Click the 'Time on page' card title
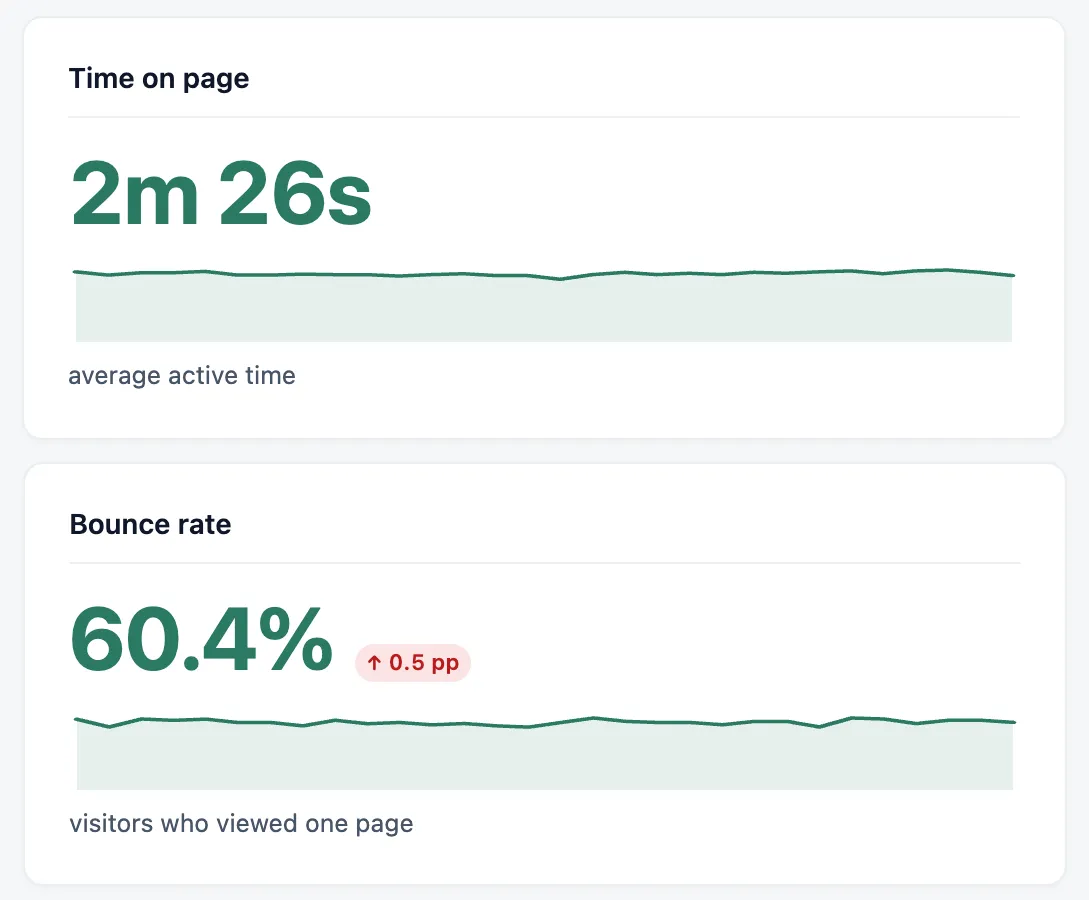The width and height of the screenshot is (1089, 900). tap(158, 78)
